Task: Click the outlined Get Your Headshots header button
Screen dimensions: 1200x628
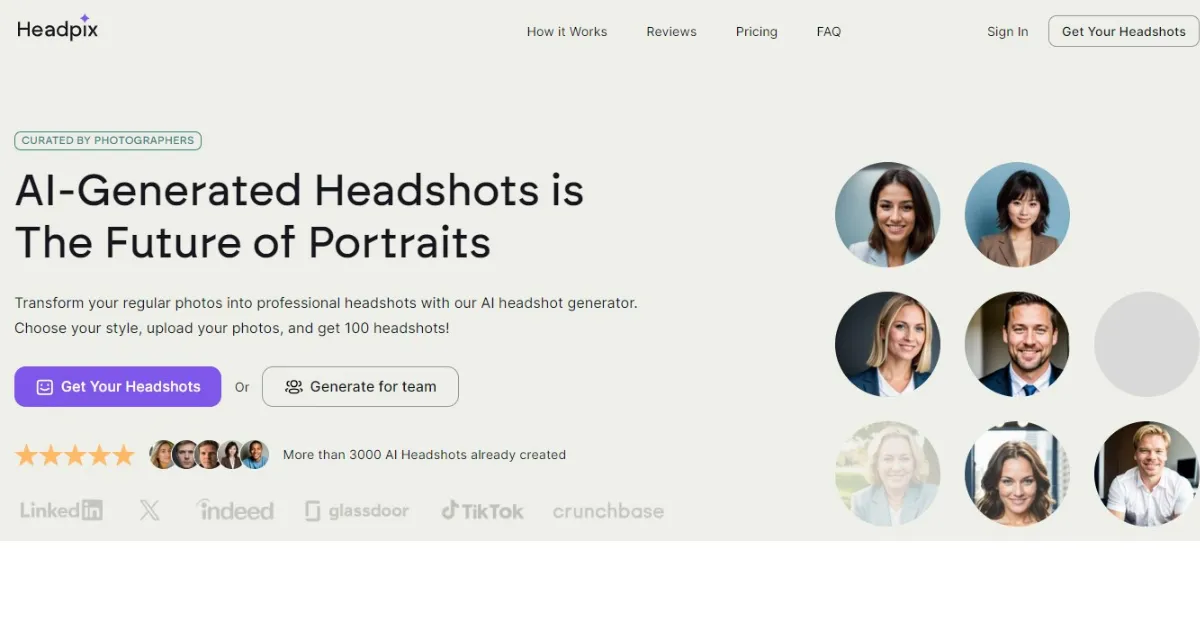Action: (x=1123, y=31)
